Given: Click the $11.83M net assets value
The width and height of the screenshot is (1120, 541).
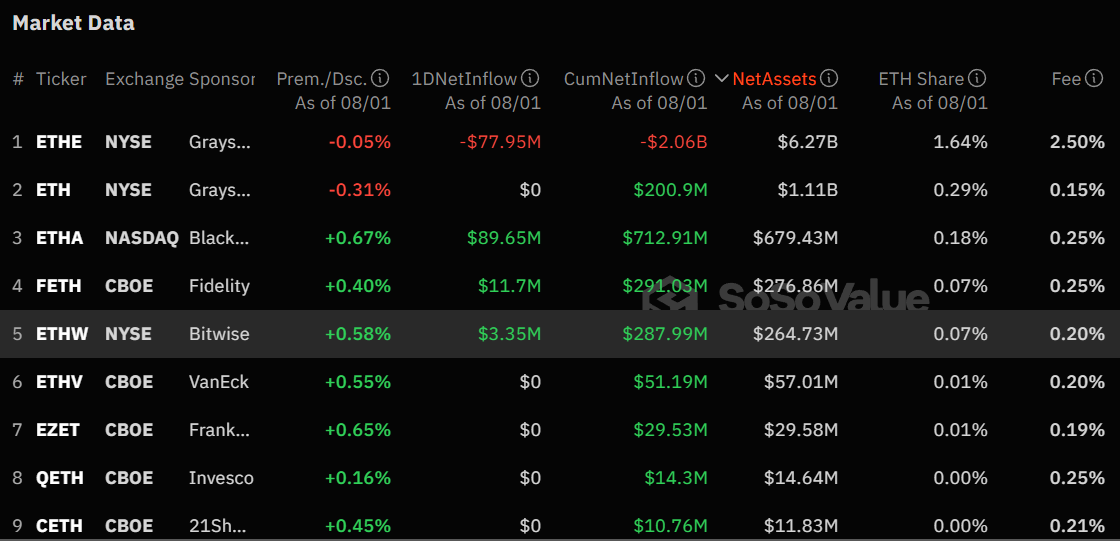Looking at the screenshot, I should pos(801,526).
